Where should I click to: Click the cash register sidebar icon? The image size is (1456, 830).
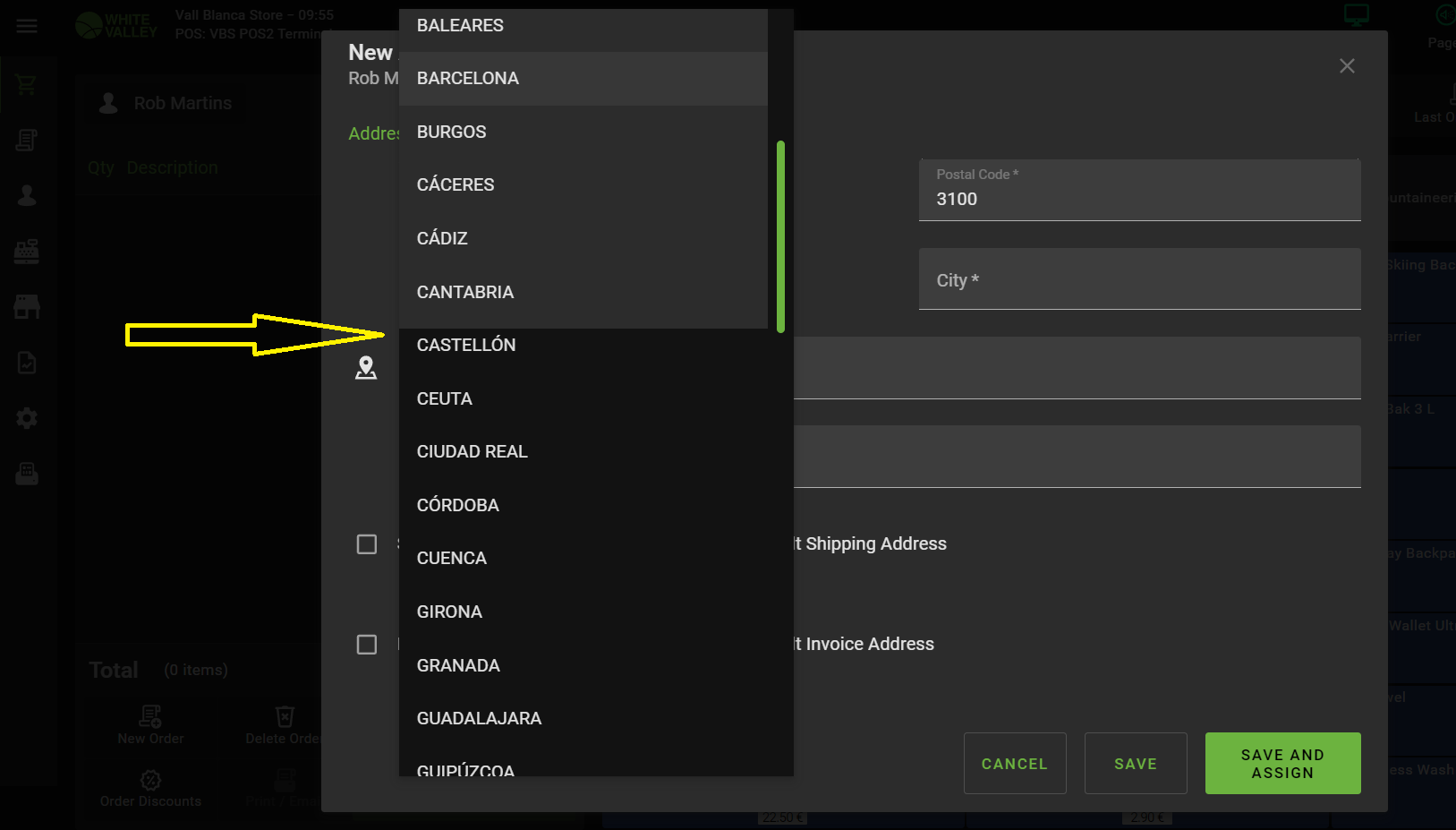pyautogui.click(x=27, y=252)
